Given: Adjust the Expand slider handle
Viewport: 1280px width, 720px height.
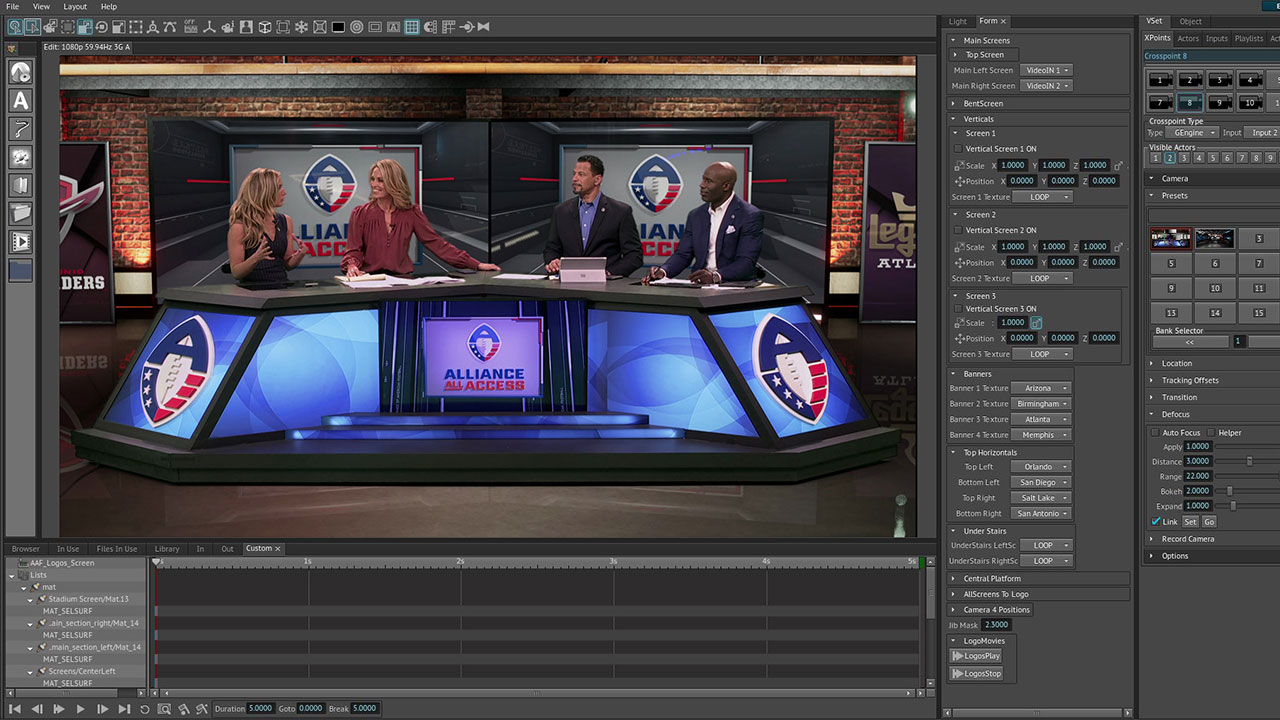Looking at the screenshot, I should [x=1233, y=506].
